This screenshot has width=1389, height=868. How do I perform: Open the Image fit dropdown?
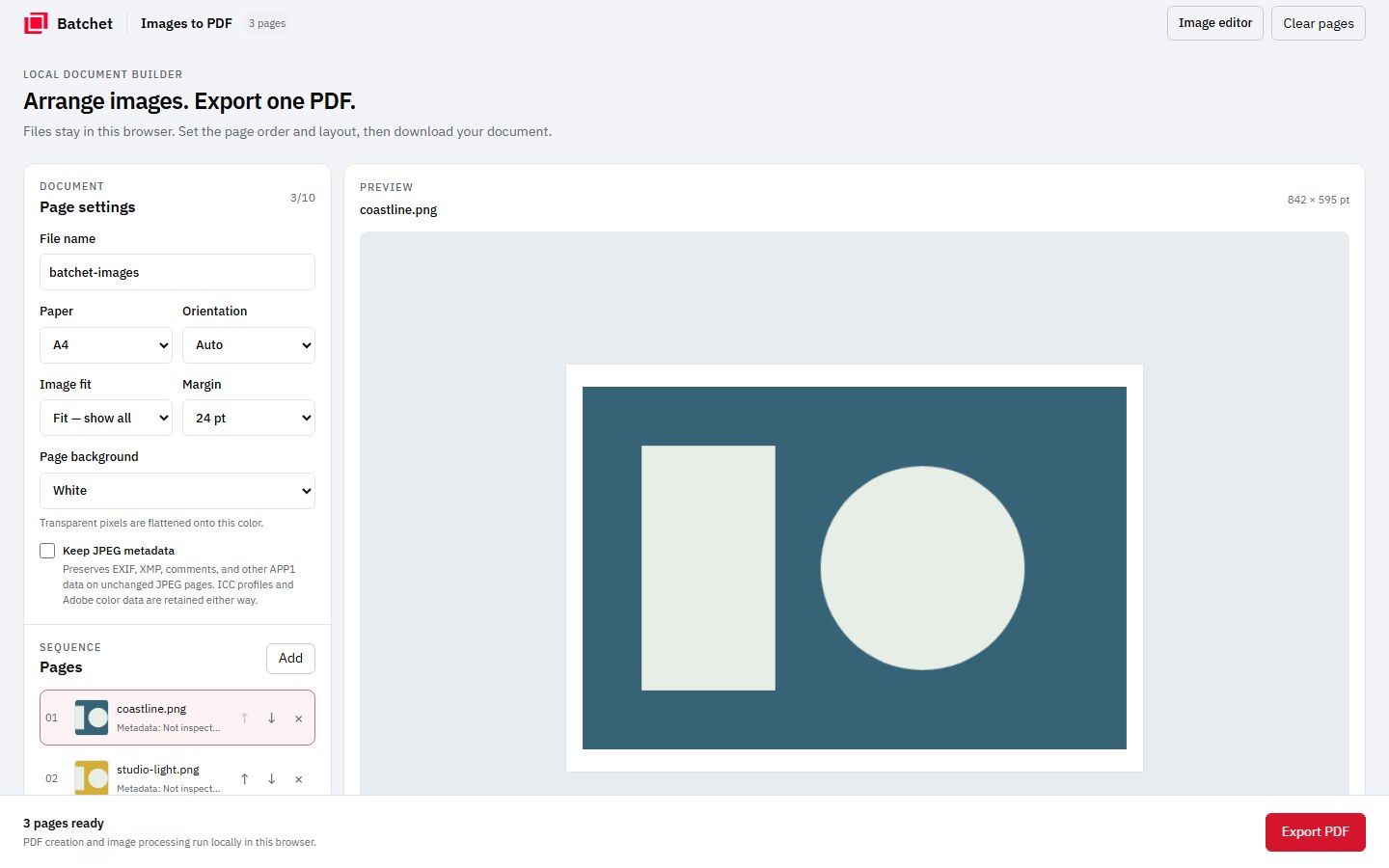[x=106, y=418]
